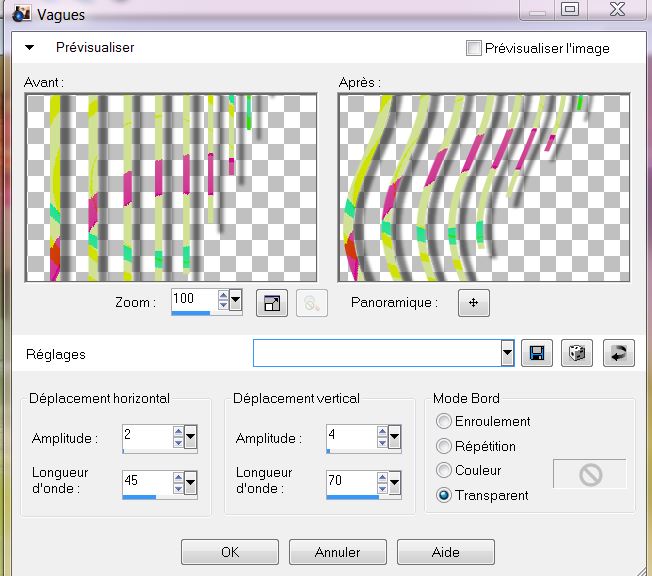This screenshot has width=652, height=576.
Task: Click the fit-to-window zoom icon
Action: 272,303
